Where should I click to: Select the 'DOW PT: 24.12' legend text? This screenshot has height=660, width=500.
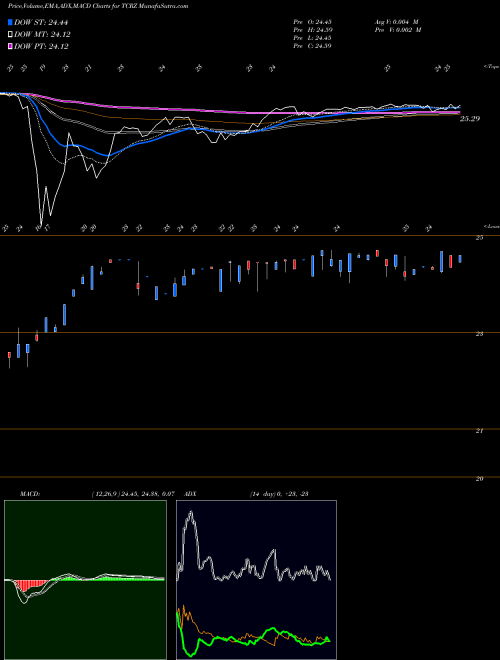click(41, 46)
